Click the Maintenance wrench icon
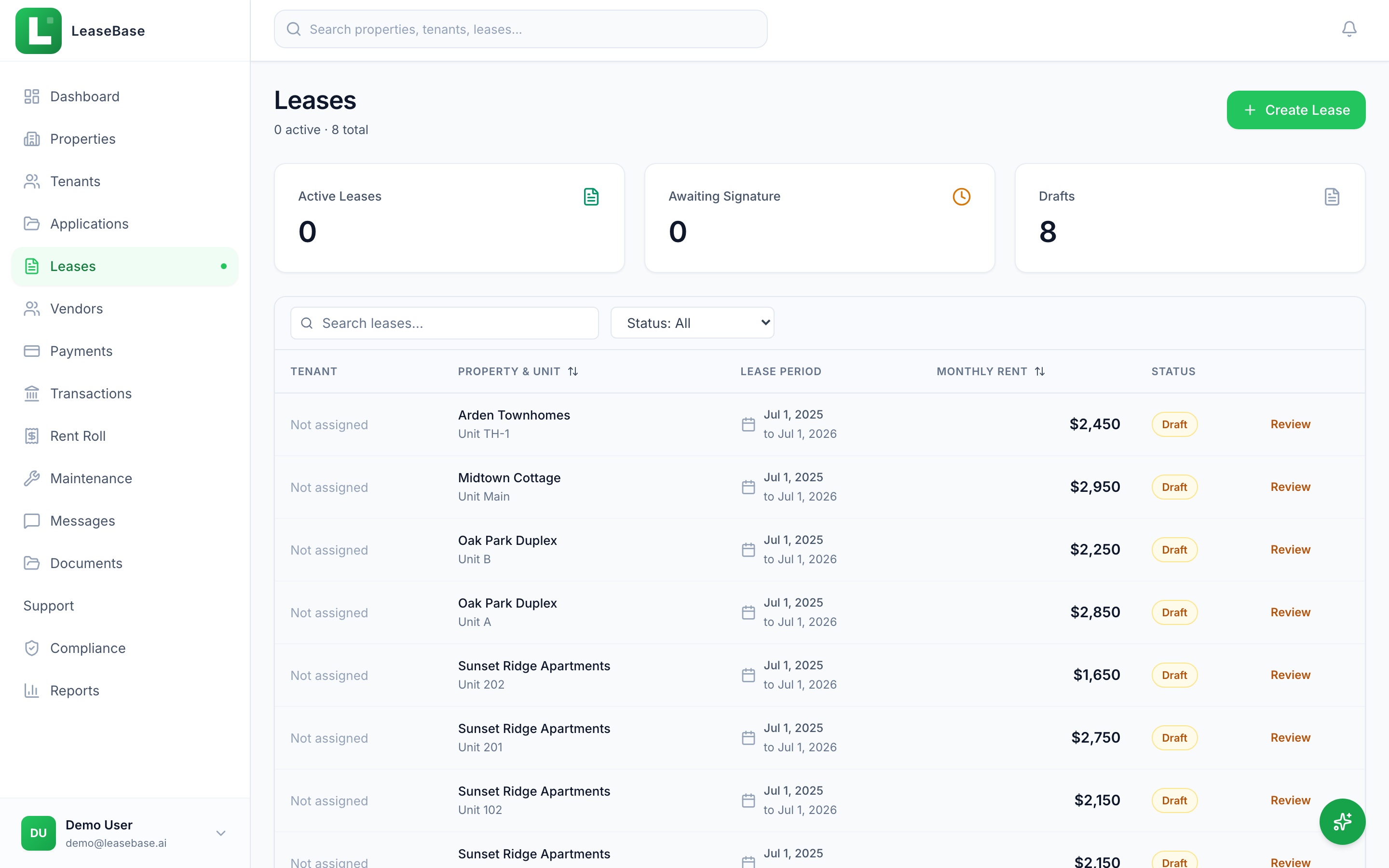The width and height of the screenshot is (1389, 868). tap(31, 479)
